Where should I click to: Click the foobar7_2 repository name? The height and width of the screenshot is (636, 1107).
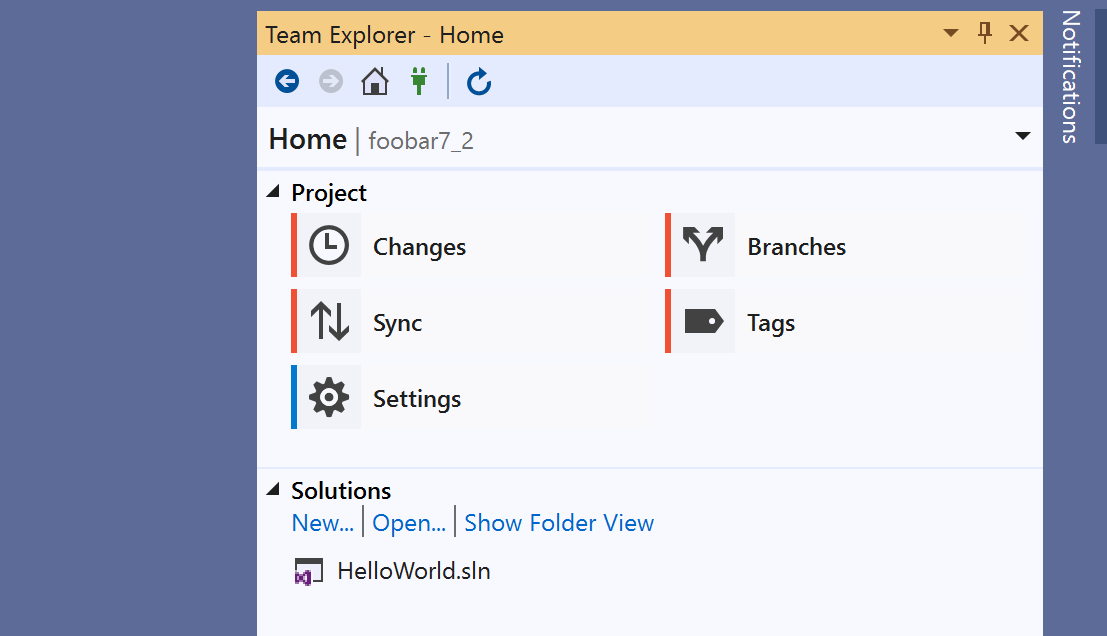[421, 140]
